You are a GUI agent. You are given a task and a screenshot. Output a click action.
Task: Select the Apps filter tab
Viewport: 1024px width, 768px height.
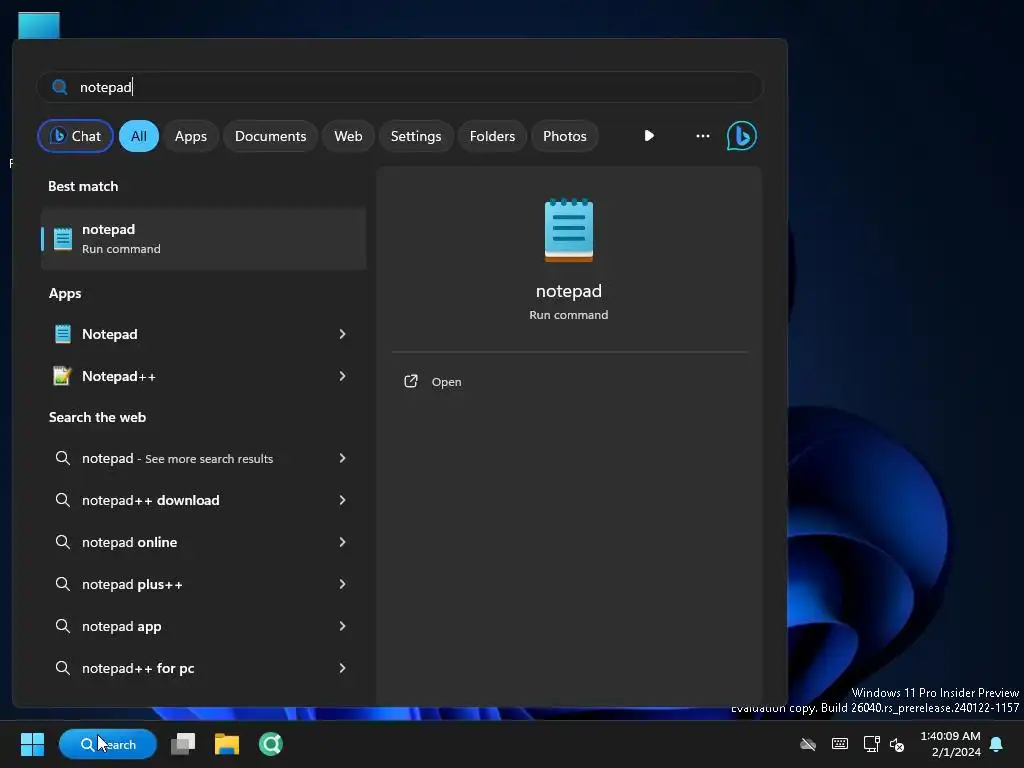[x=191, y=136]
